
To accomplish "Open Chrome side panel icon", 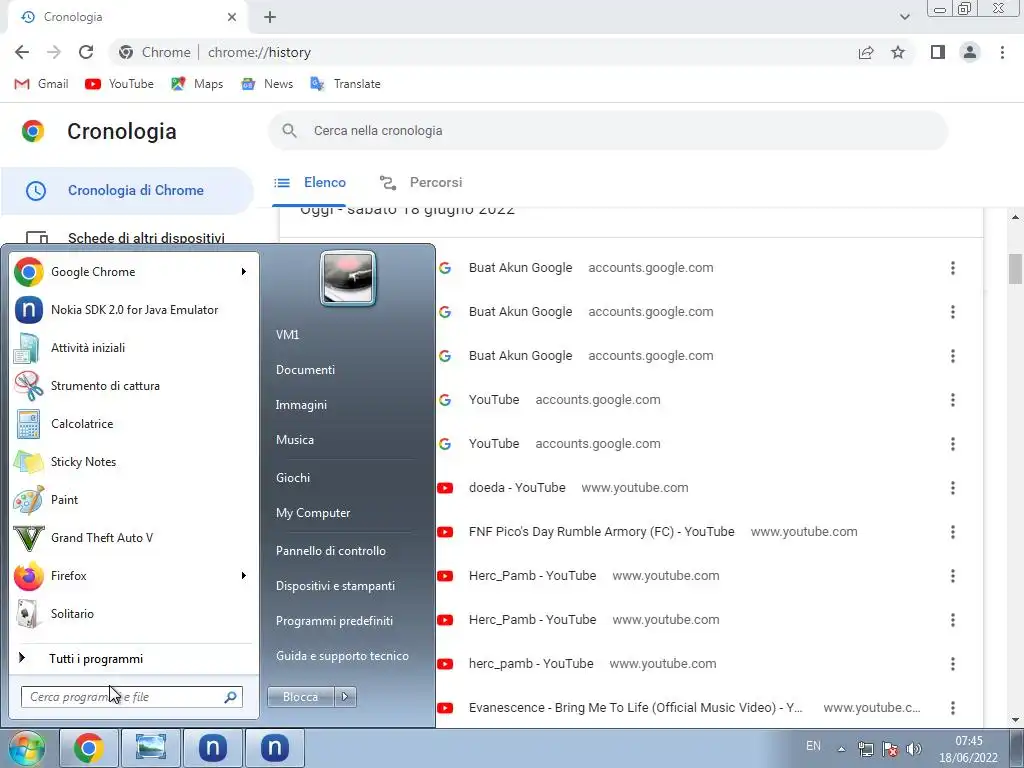I will tap(938, 52).
